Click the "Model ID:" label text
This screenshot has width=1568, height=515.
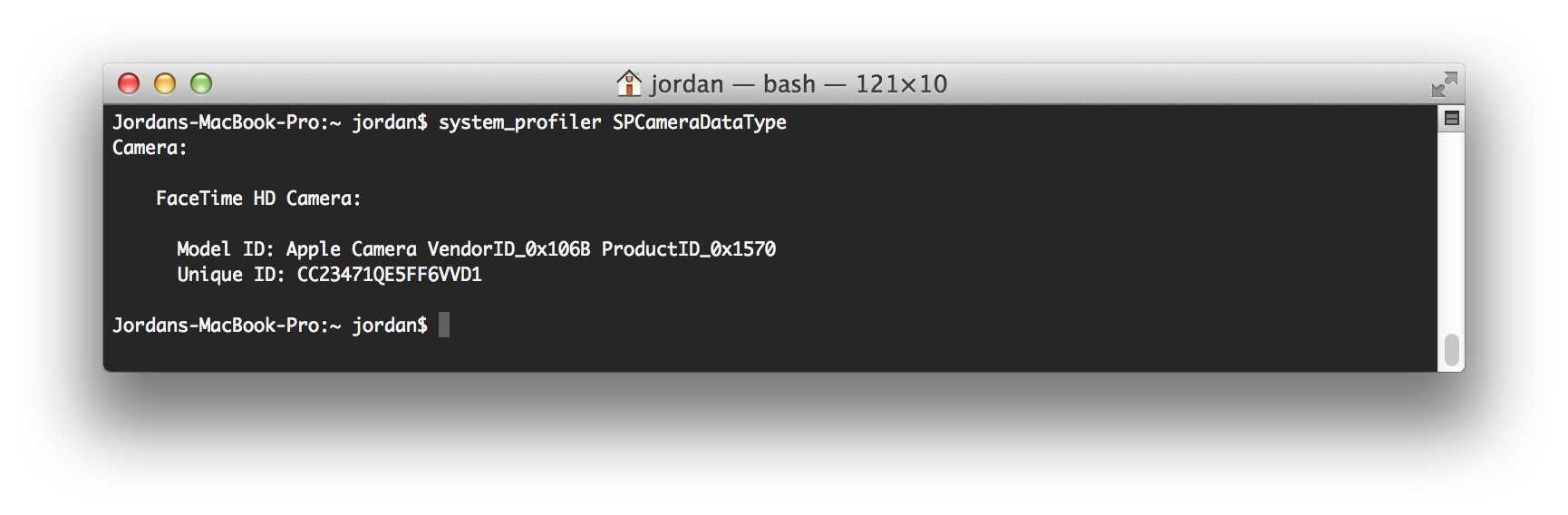[x=225, y=249]
